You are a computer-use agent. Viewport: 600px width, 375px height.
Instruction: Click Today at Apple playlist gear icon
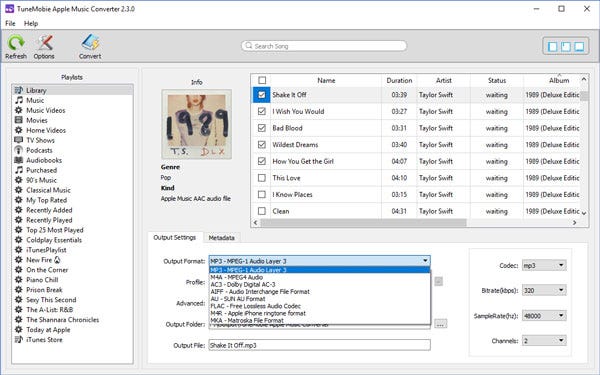(x=18, y=329)
